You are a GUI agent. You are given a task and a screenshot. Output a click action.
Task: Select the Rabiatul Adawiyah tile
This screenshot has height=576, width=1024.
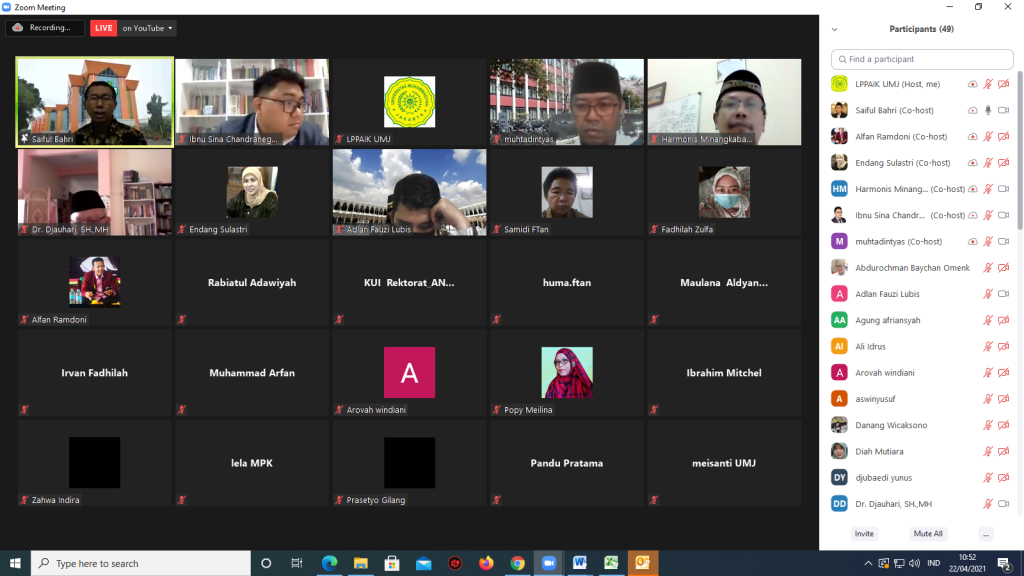tap(252, 282)
